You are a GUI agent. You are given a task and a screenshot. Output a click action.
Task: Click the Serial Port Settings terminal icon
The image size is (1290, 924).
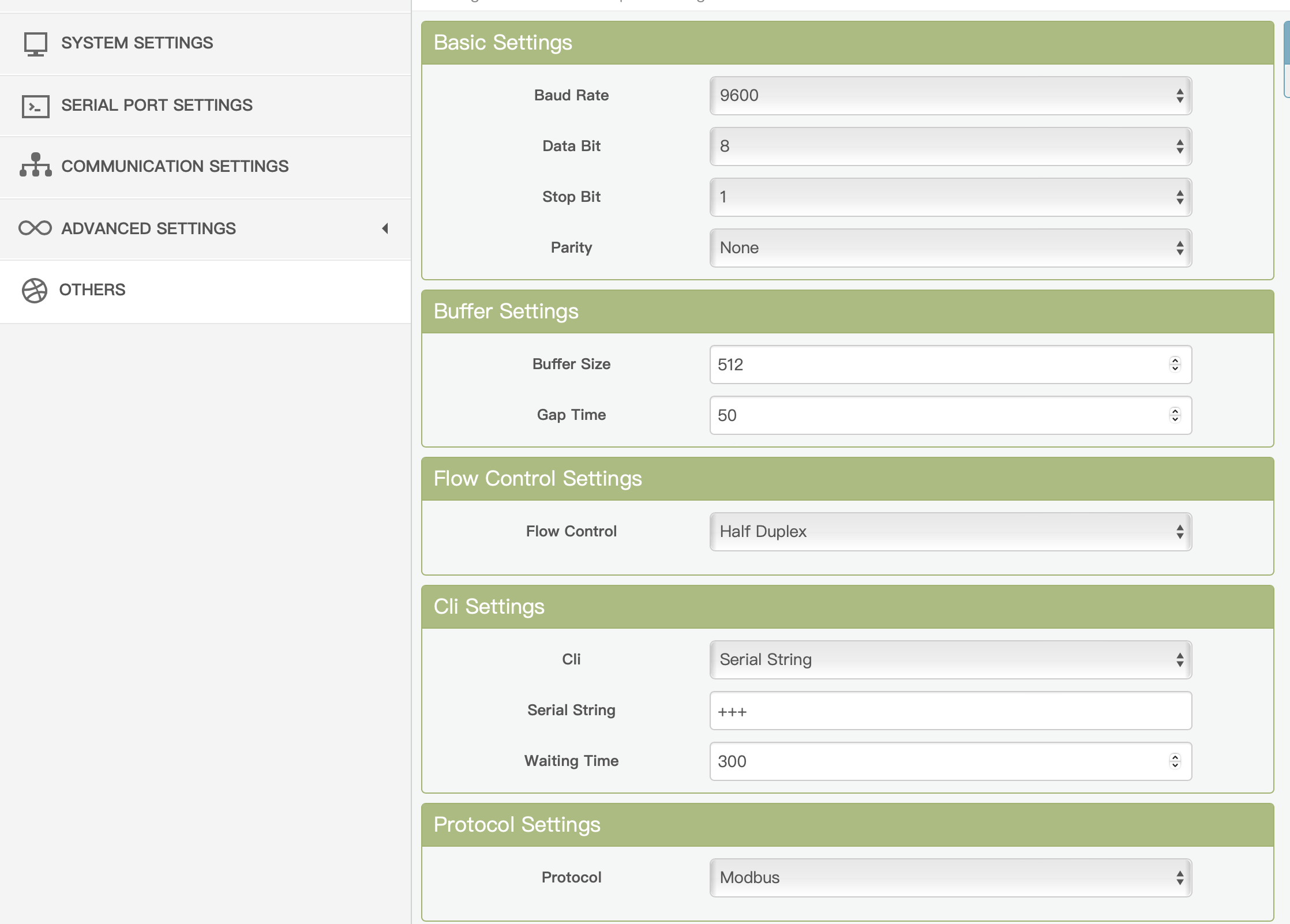pos(35,106)
